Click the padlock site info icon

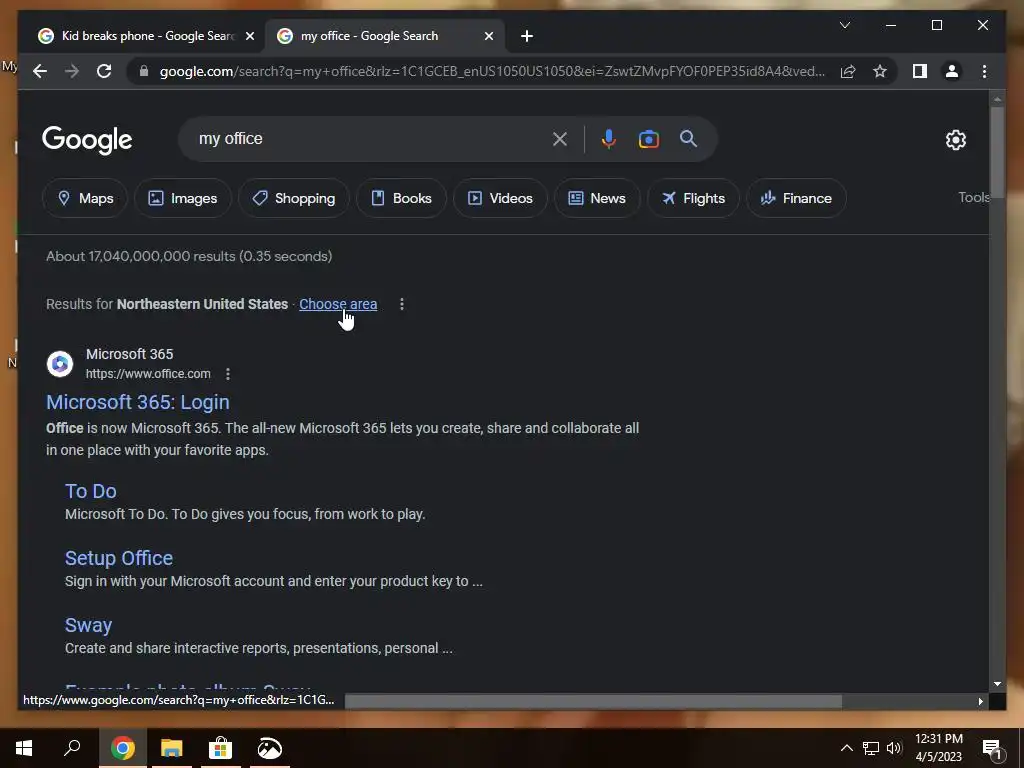point(144,71)
